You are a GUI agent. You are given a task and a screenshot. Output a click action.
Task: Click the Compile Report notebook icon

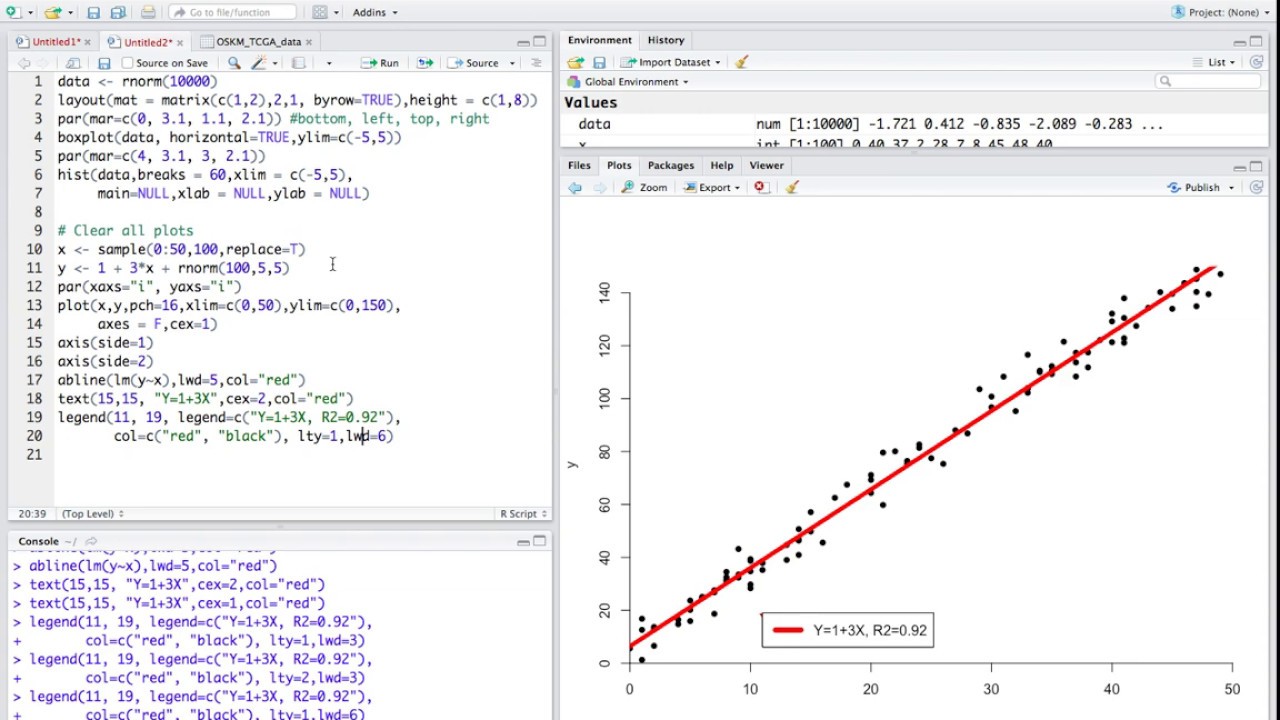click(298, 63)
